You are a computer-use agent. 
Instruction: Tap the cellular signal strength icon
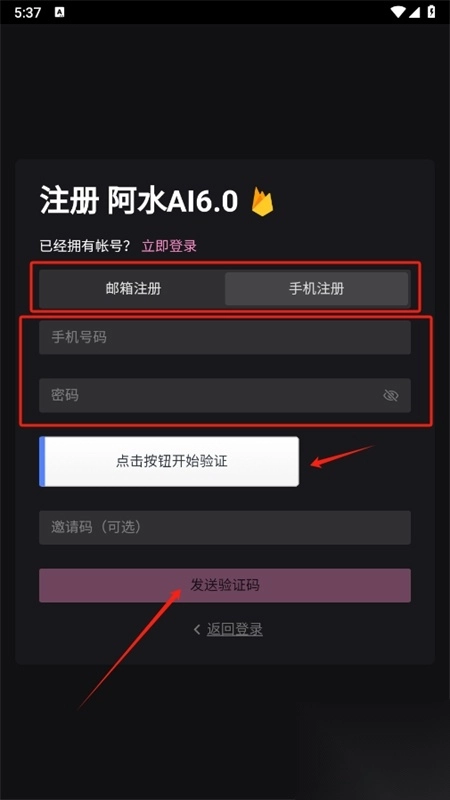415,12
